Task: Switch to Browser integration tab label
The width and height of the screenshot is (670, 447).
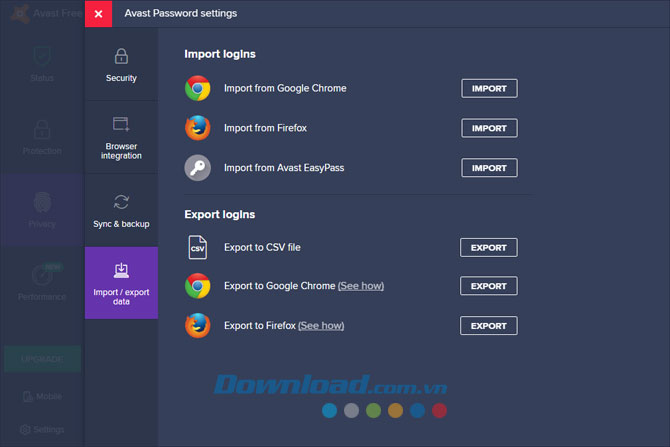Action: 121,151
